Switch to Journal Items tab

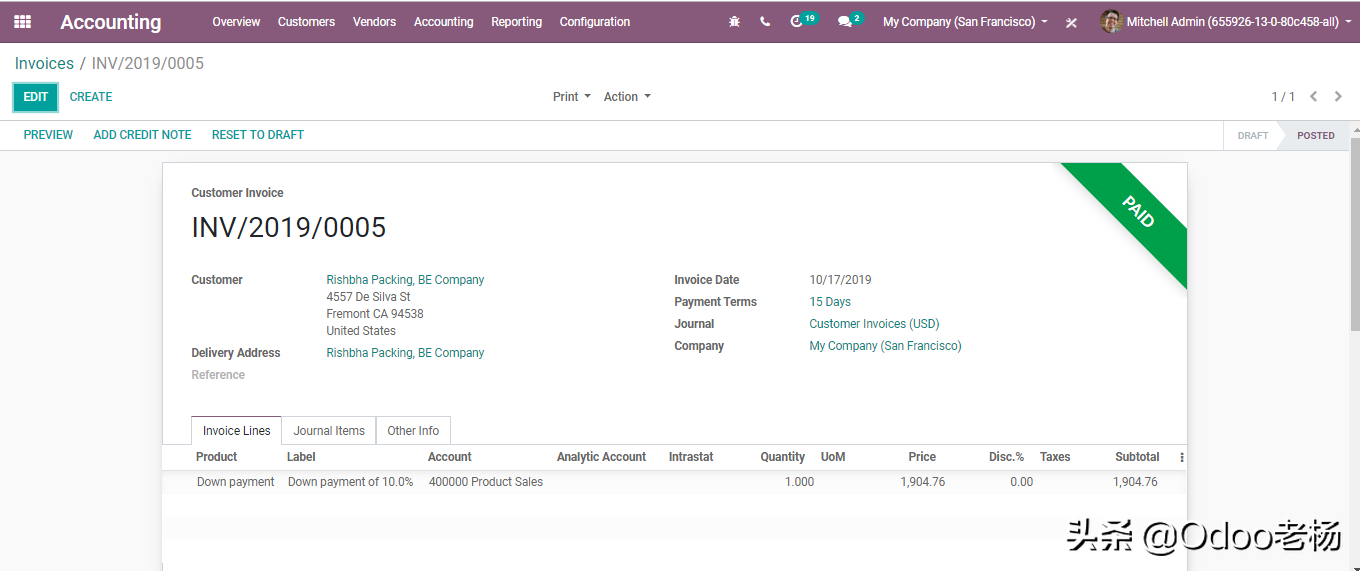click(329, 431)
